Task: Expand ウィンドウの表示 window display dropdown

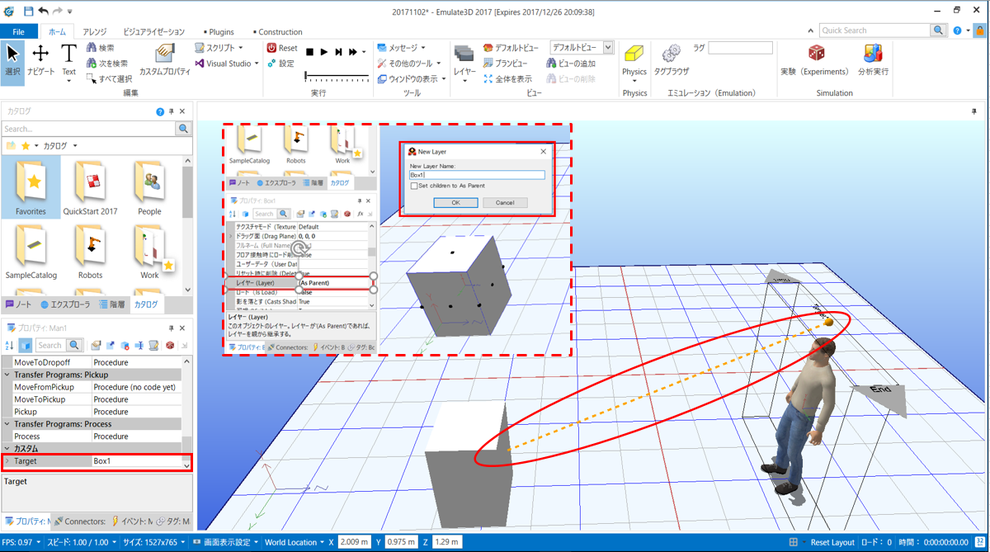Action: point(412,79)
